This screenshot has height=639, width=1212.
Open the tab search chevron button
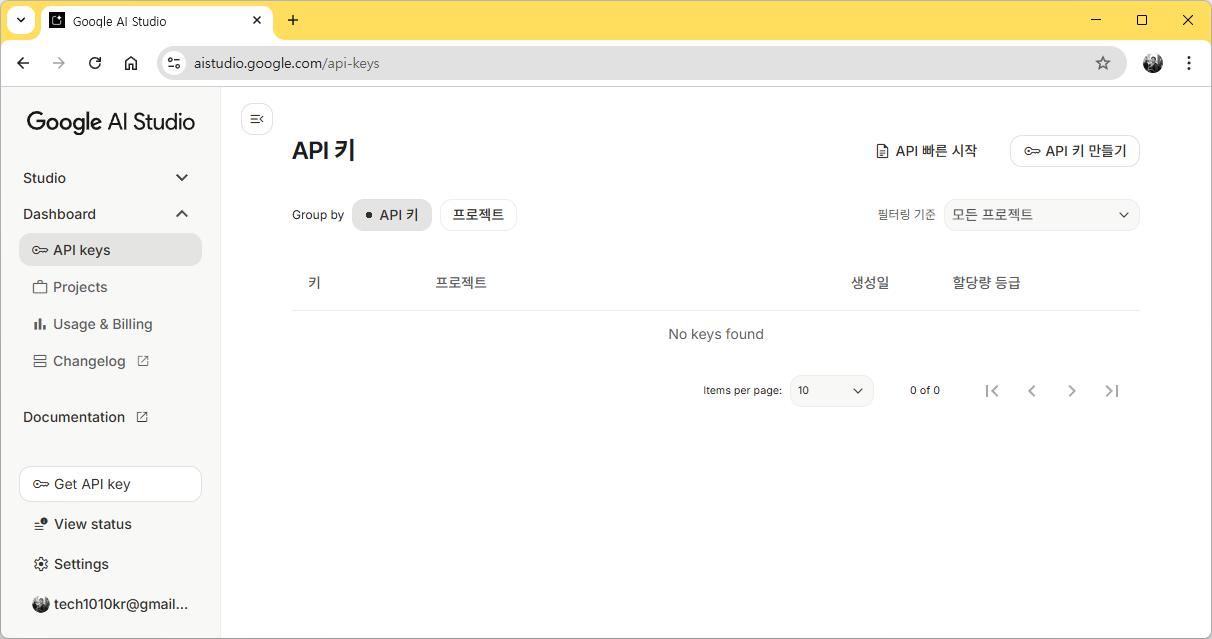click(21, 20)
